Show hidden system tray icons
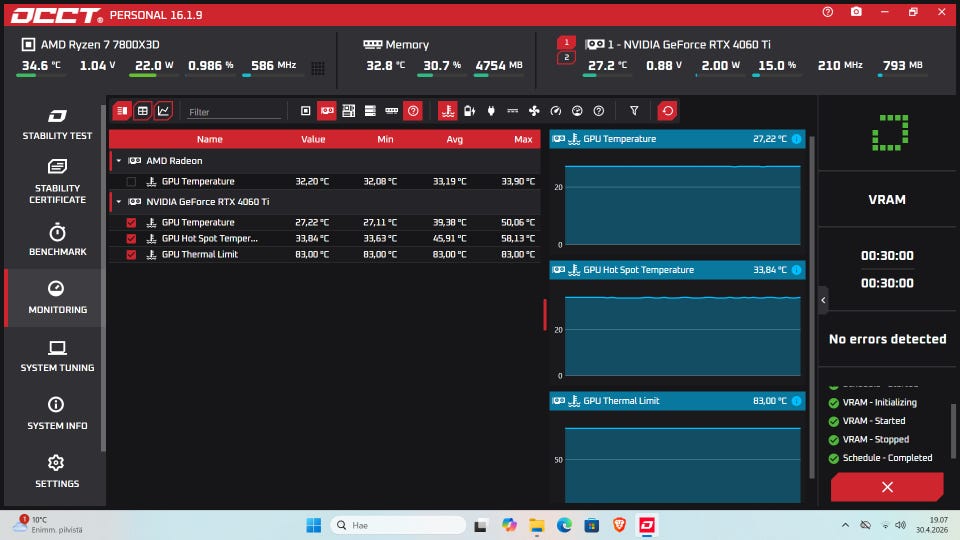This screenshot has width=960, height=540. click(845, 525)
